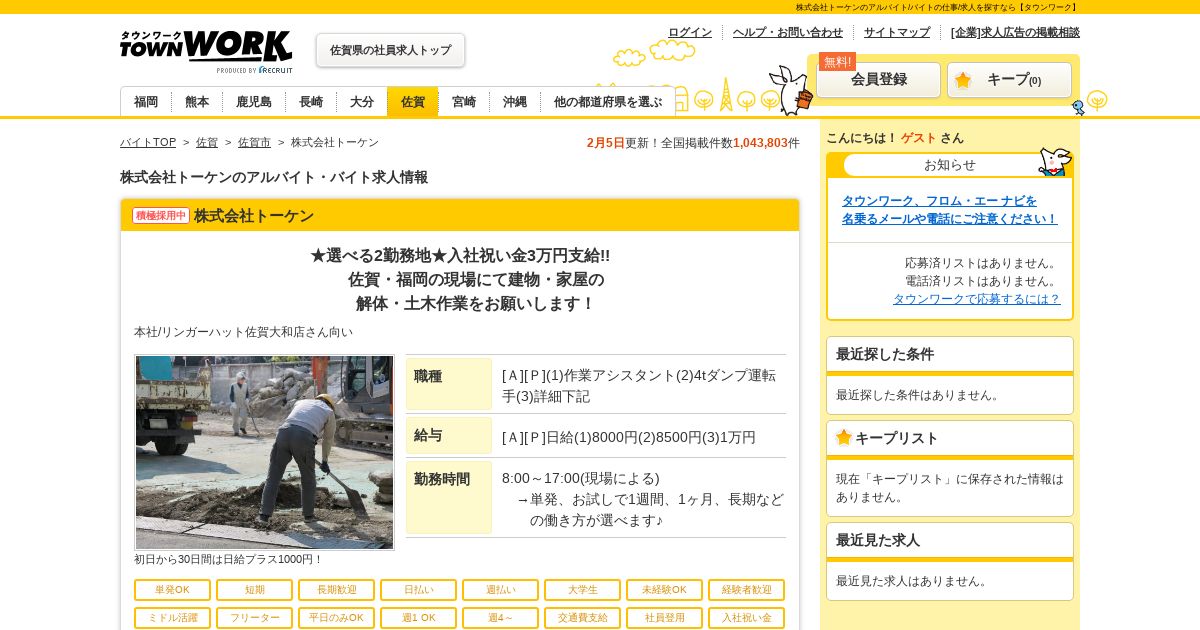Click the job headline ★選べる2勤務地★入社祝い金3万円支給!!
Screen dimensions: 1200x630
pos(460,256)
